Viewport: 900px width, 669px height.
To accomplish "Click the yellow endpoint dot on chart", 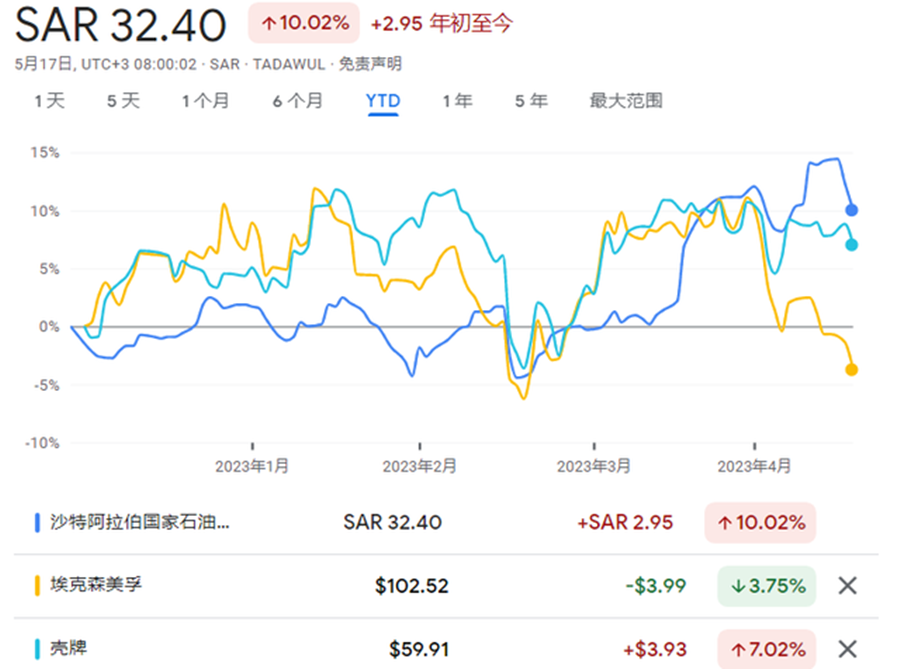I will click(x=852, y=370).
